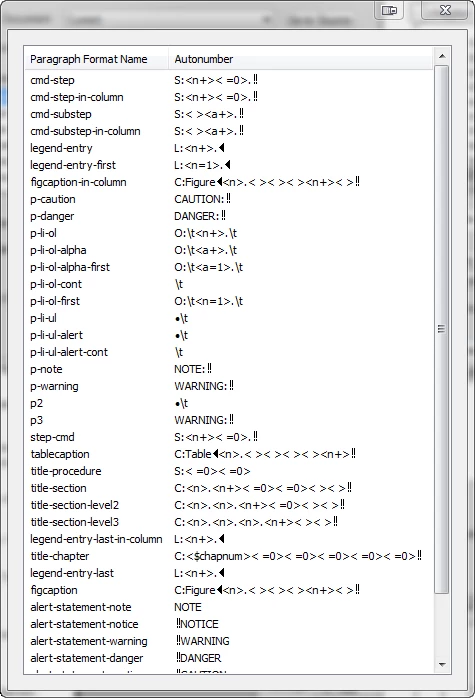Select the p-note row

coord(228,369)
